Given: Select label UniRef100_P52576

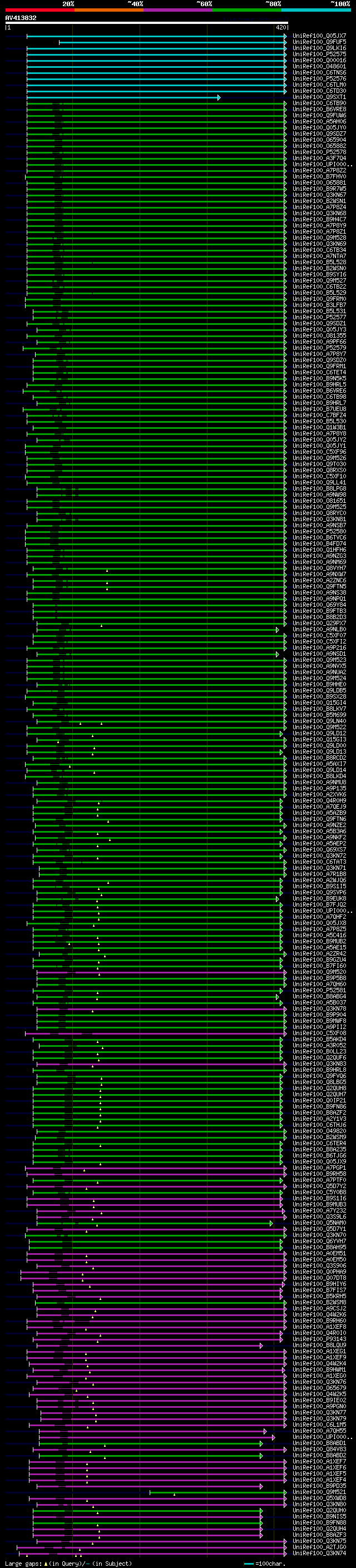Looking at the screenshot, I should pyautogui.click(x=319, y=78).
